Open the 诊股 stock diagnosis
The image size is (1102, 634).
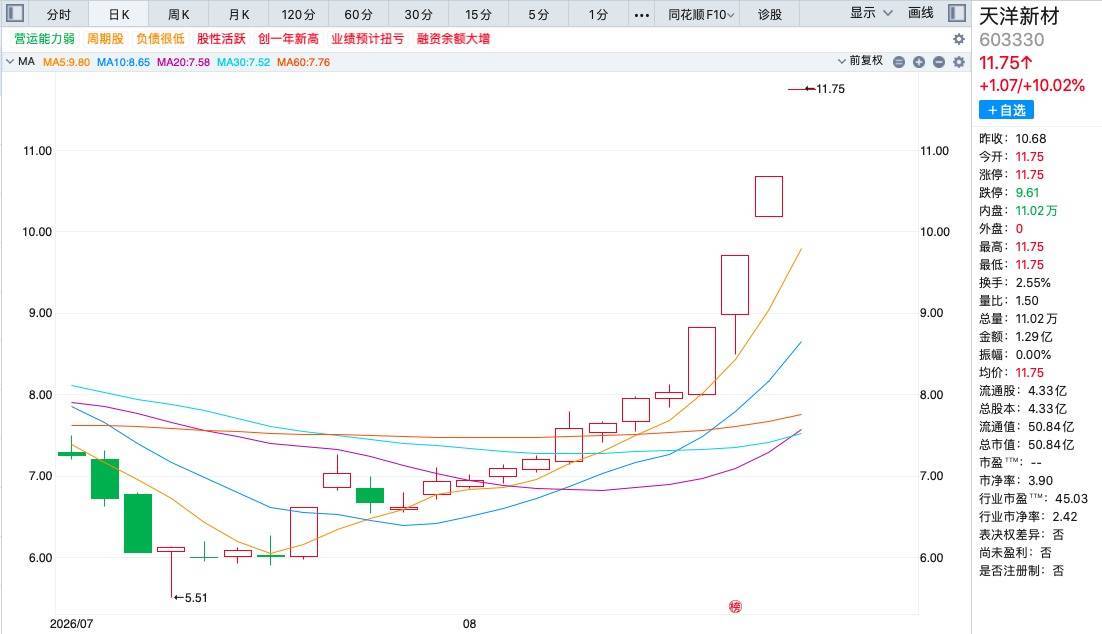tap(770, 15)
